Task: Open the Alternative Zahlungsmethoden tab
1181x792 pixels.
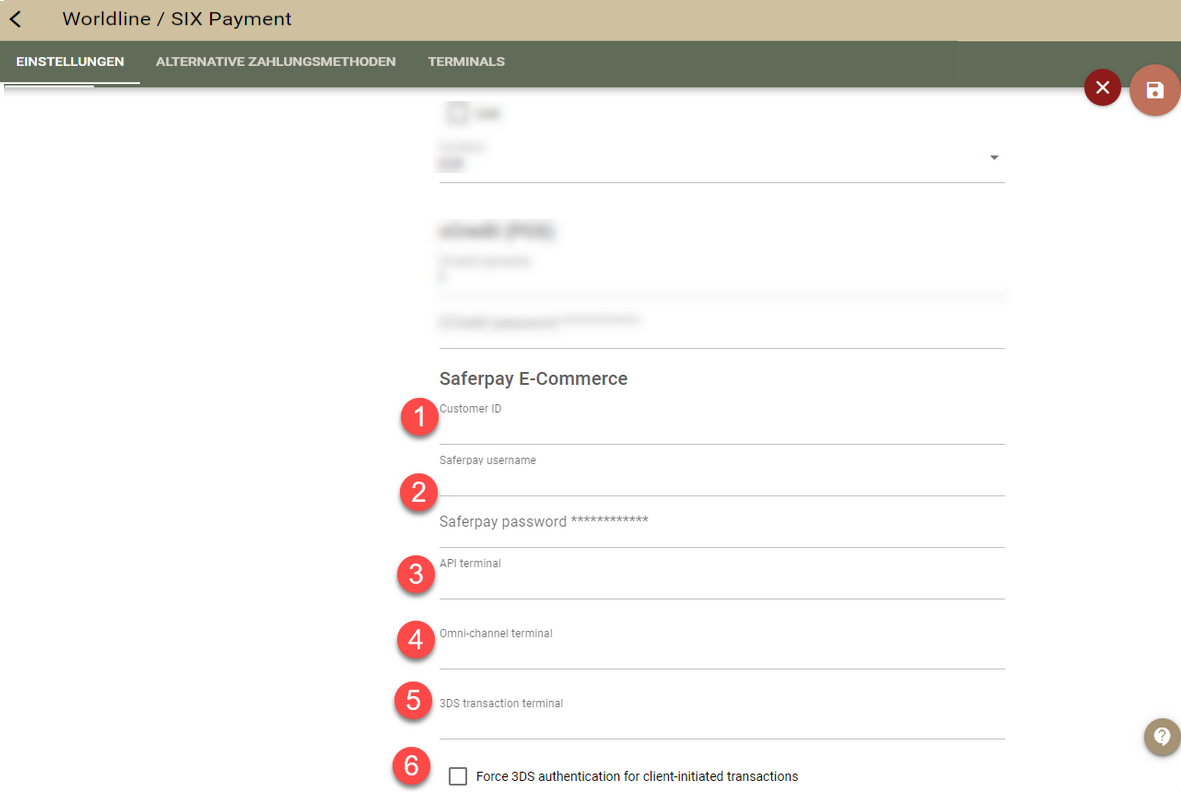Action: (276, 62)
